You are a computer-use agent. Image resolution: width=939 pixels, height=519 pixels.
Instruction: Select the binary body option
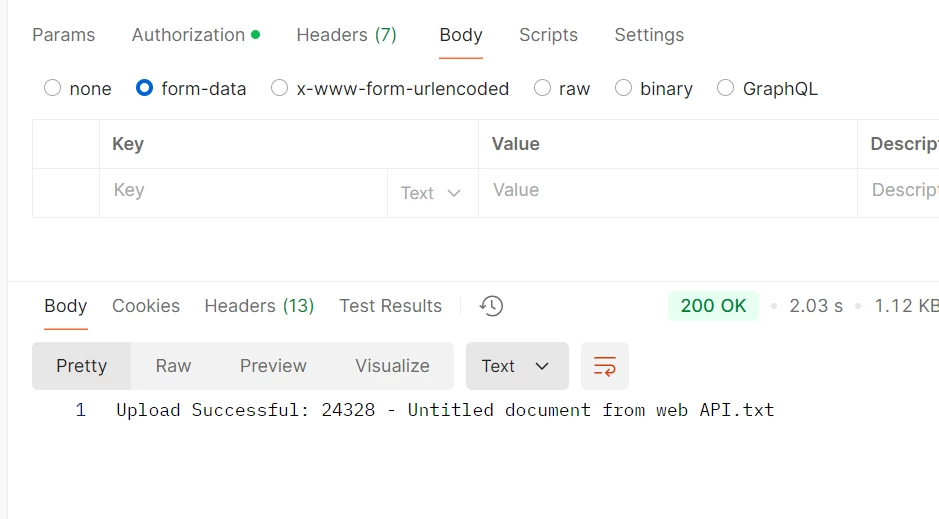coord(623,88)
